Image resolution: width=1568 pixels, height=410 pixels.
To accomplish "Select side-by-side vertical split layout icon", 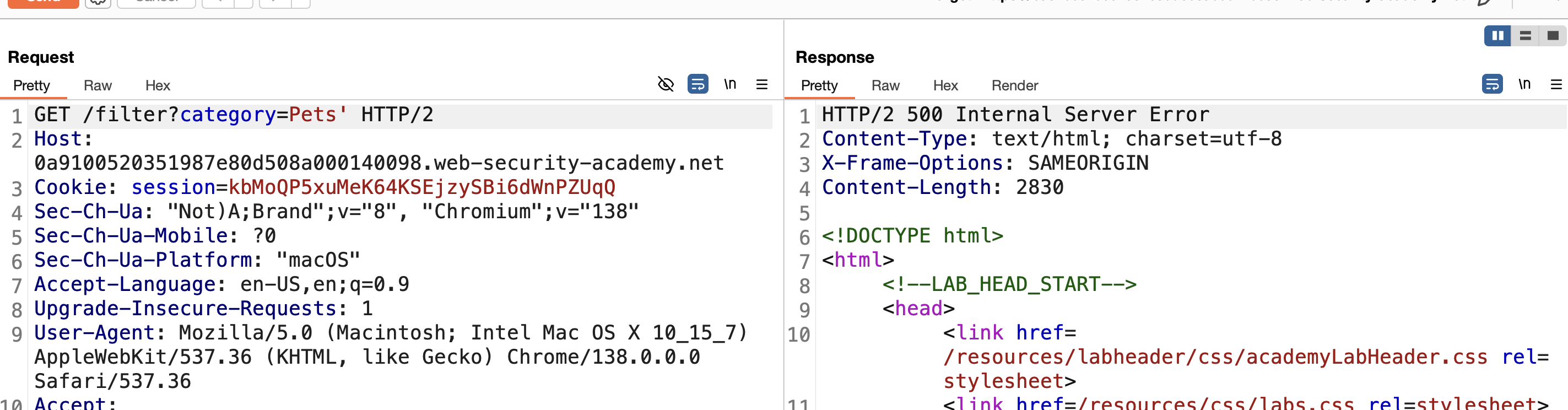I will click(x=1497, y=36).
